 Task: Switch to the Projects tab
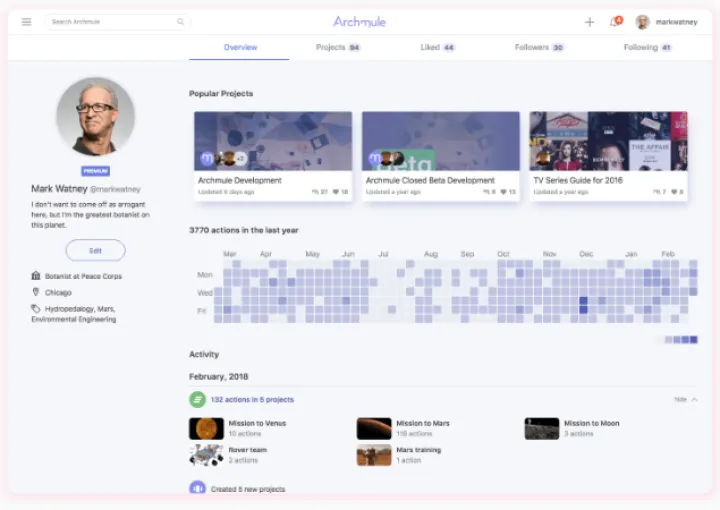coord(337,47)
